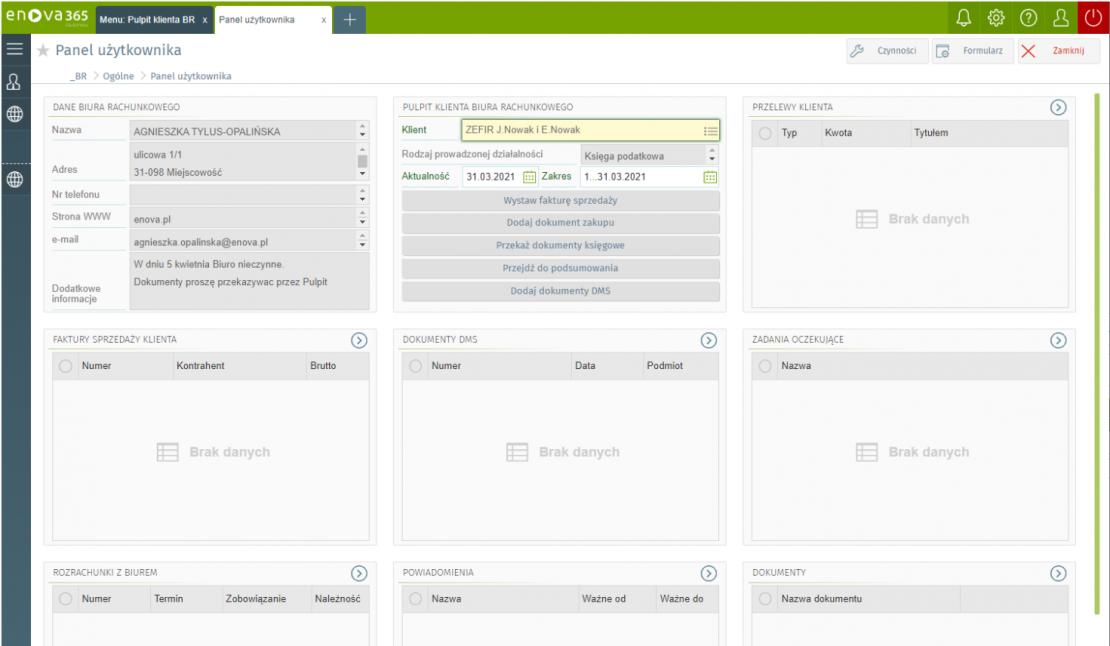Open calendar picker for Aktualność date
Screen dimensions: 1110x646
[x=530, y=177]
